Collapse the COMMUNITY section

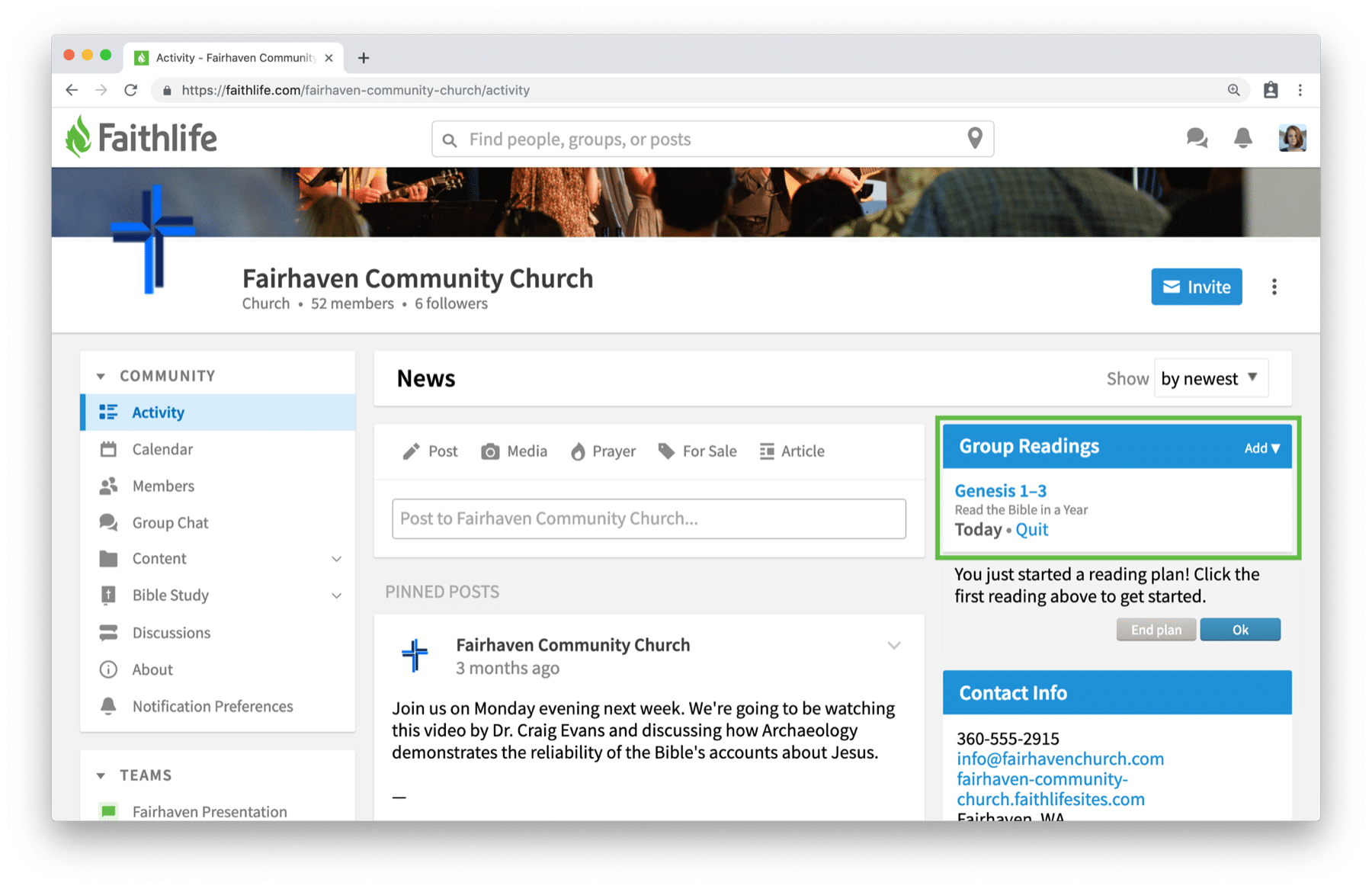(x=101, y=376)
